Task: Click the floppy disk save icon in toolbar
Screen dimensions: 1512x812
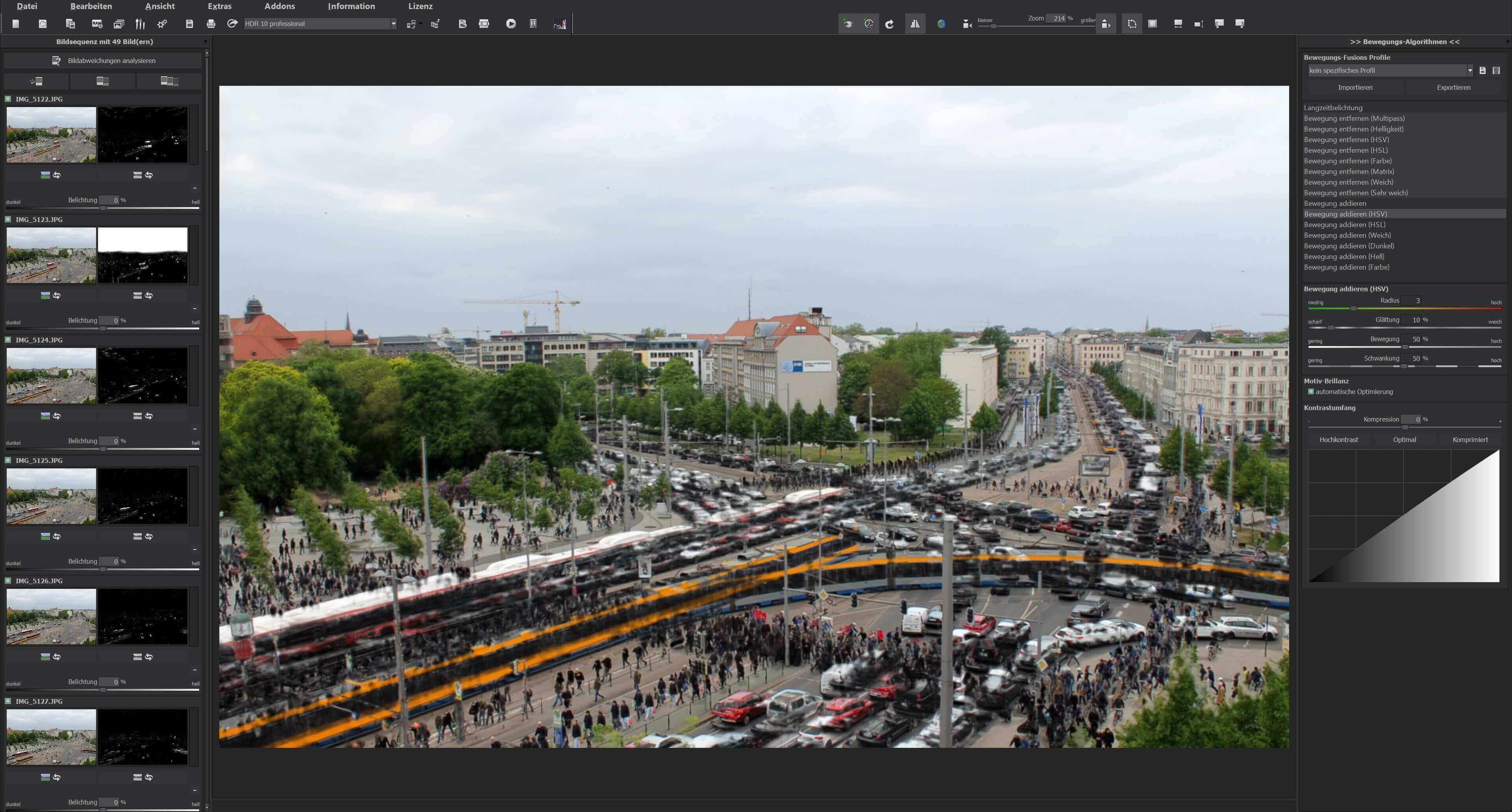Action: 189,24
